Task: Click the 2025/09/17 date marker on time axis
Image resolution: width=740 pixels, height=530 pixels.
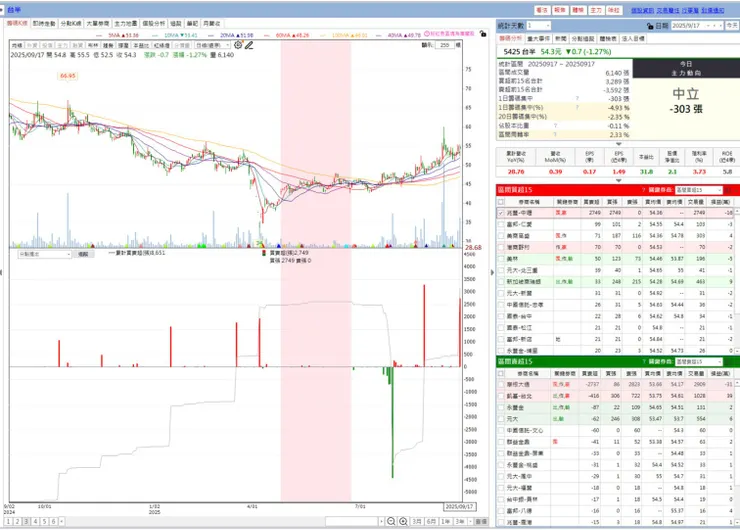Action: (x=459, y=506)
